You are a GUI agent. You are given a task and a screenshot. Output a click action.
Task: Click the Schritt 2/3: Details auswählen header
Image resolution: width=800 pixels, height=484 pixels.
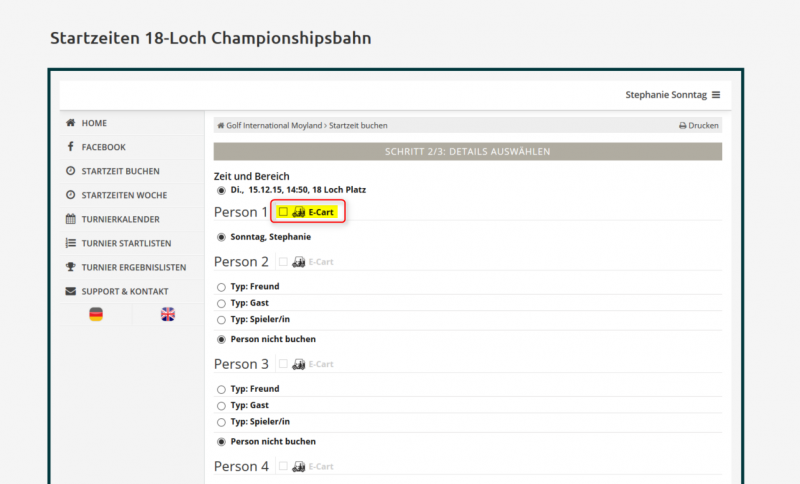(467, 151)
